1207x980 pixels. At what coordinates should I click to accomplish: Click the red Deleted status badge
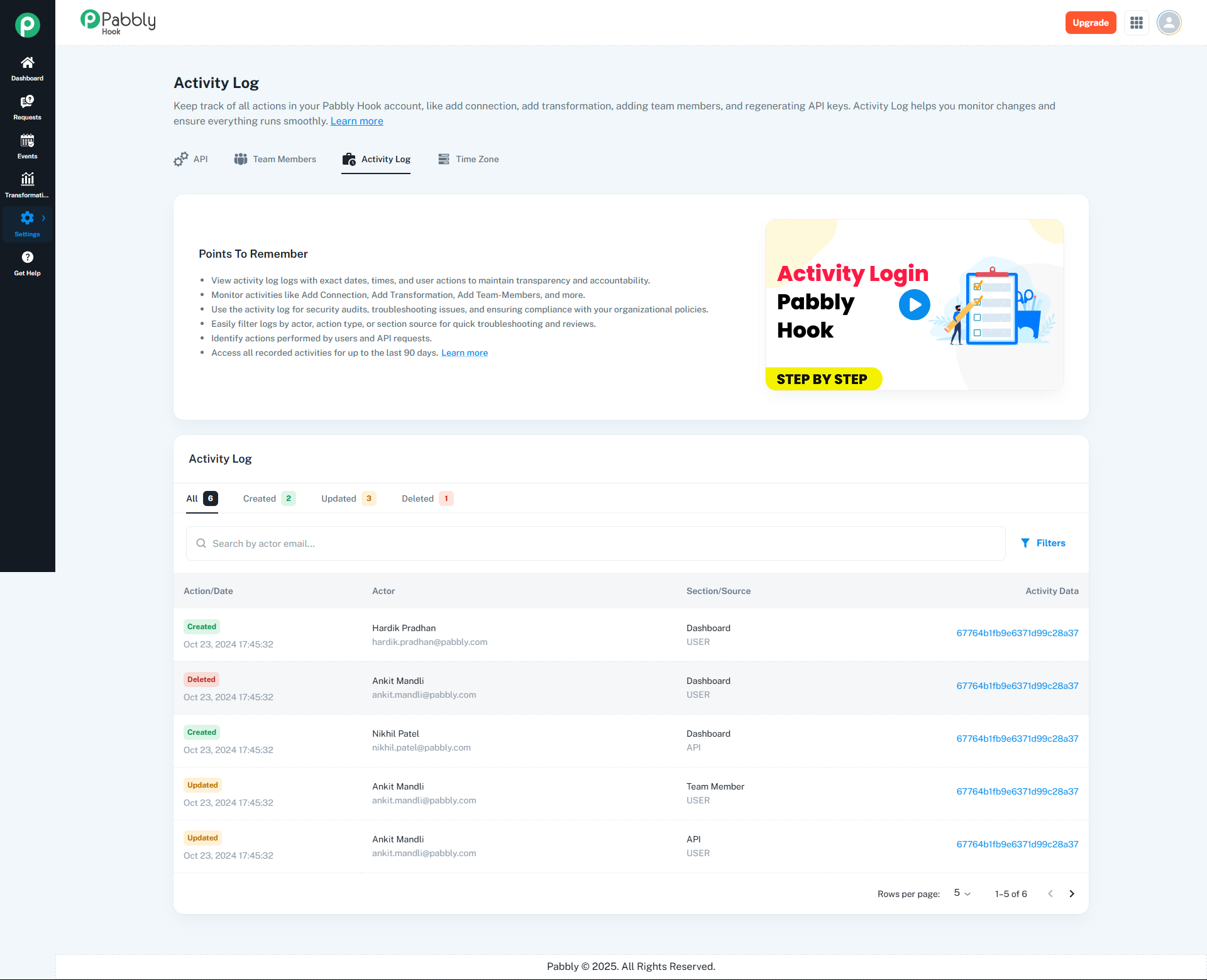tap(201, 680)
